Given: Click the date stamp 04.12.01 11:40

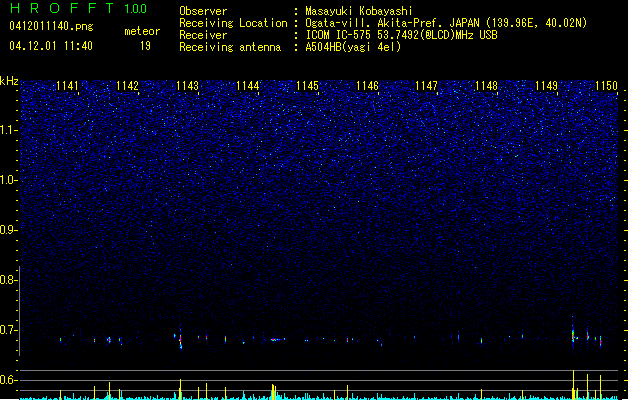Looking at the screenshot, I should 51,46.
